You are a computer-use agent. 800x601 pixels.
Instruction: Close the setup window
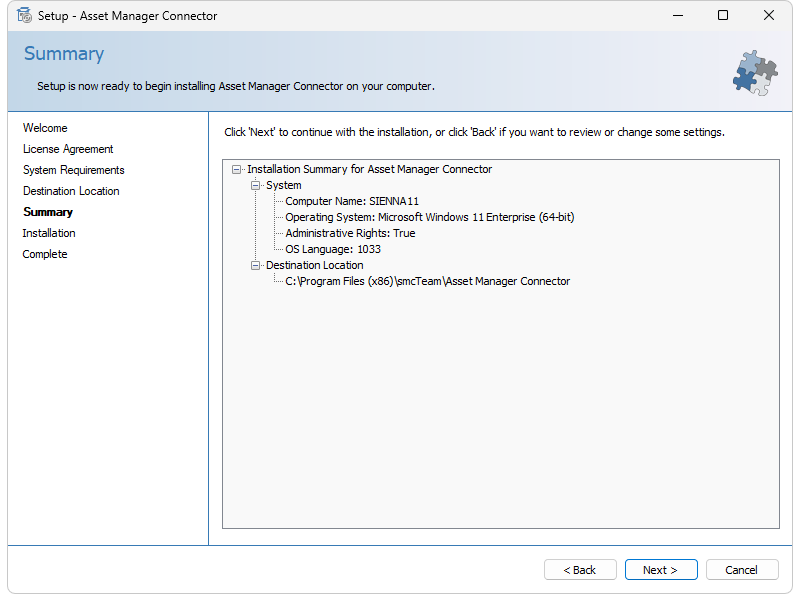(x=768, y=15)
